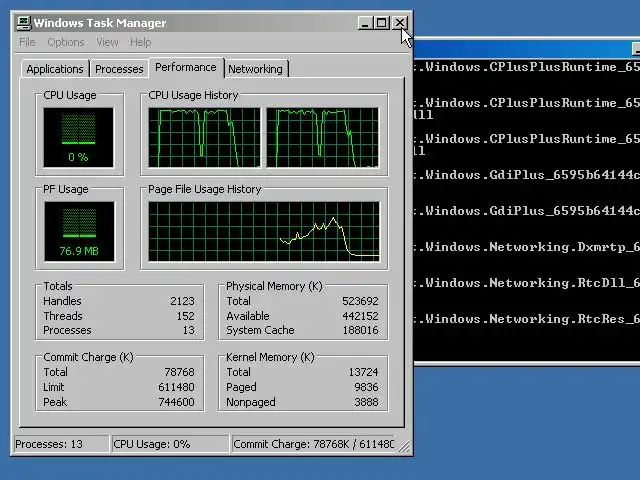Click Commit Charge Limit 611480
The image size is (640, 480).
click(x=176, y=387)
